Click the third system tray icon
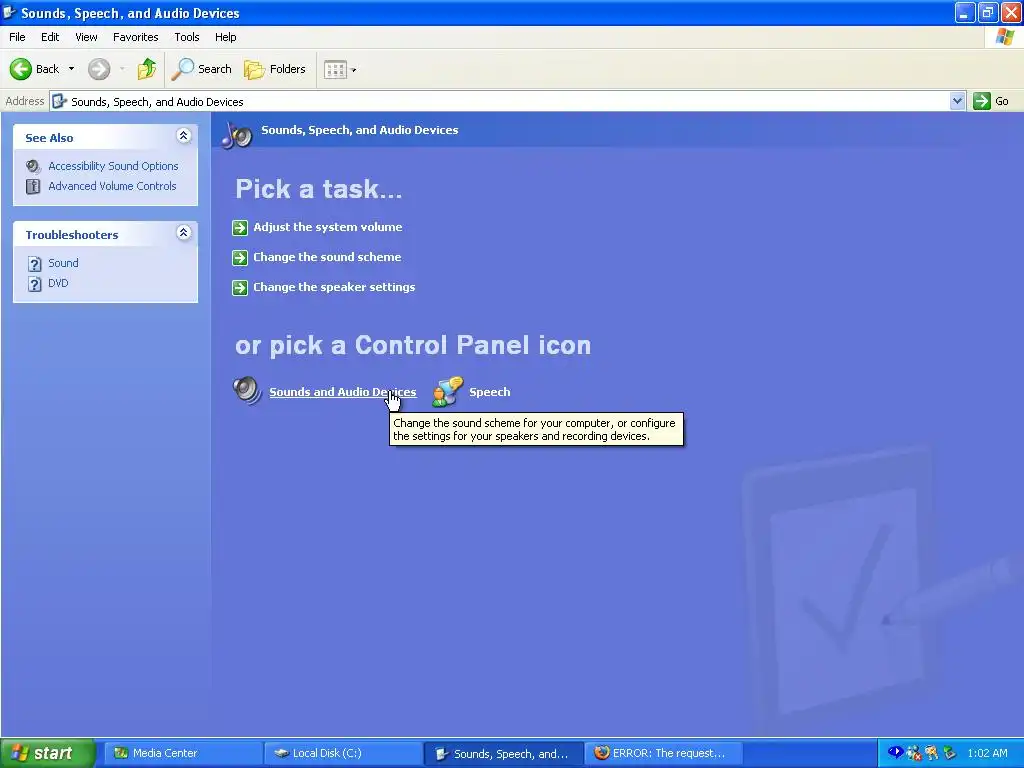Viewport: 1024px width, 768px height. click(931, 753)
